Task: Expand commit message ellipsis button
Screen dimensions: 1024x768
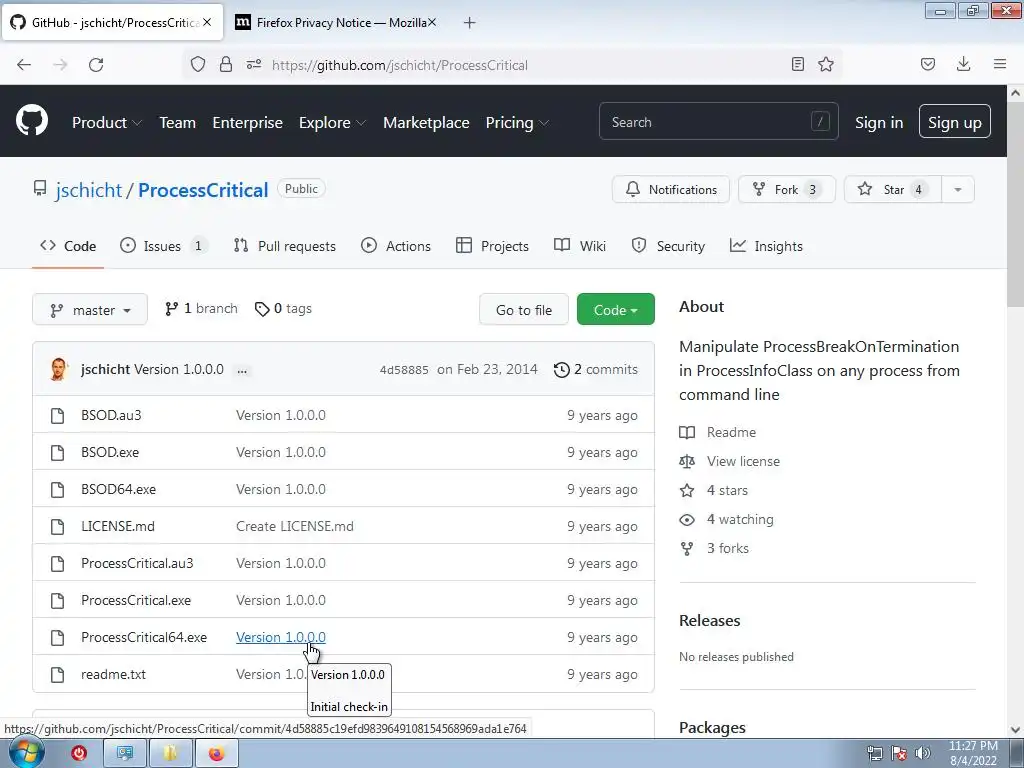Action: 242,370
